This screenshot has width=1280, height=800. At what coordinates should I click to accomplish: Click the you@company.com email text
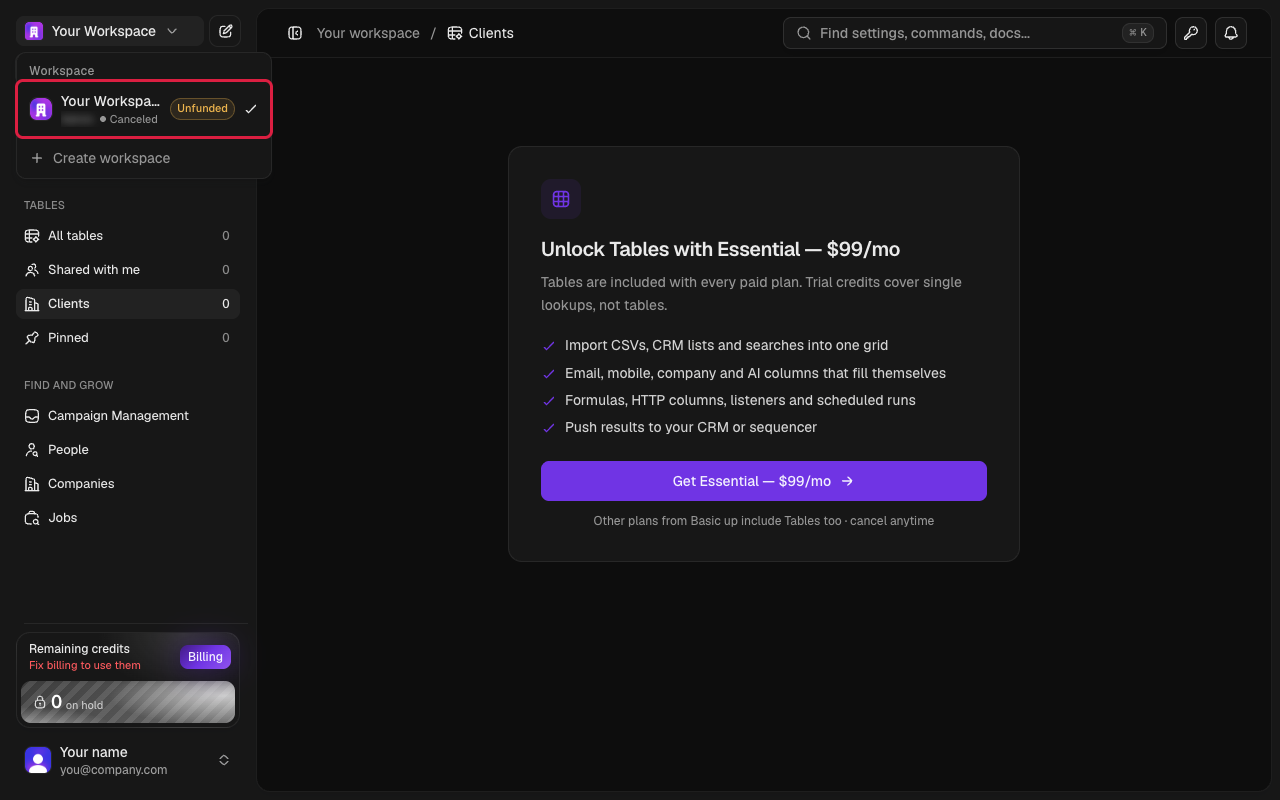coord(114,770)
